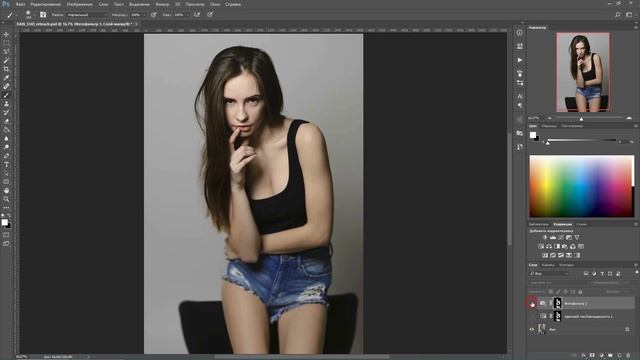Select the Eyedropper tool

pyautogui.click(x=6, y=78)
